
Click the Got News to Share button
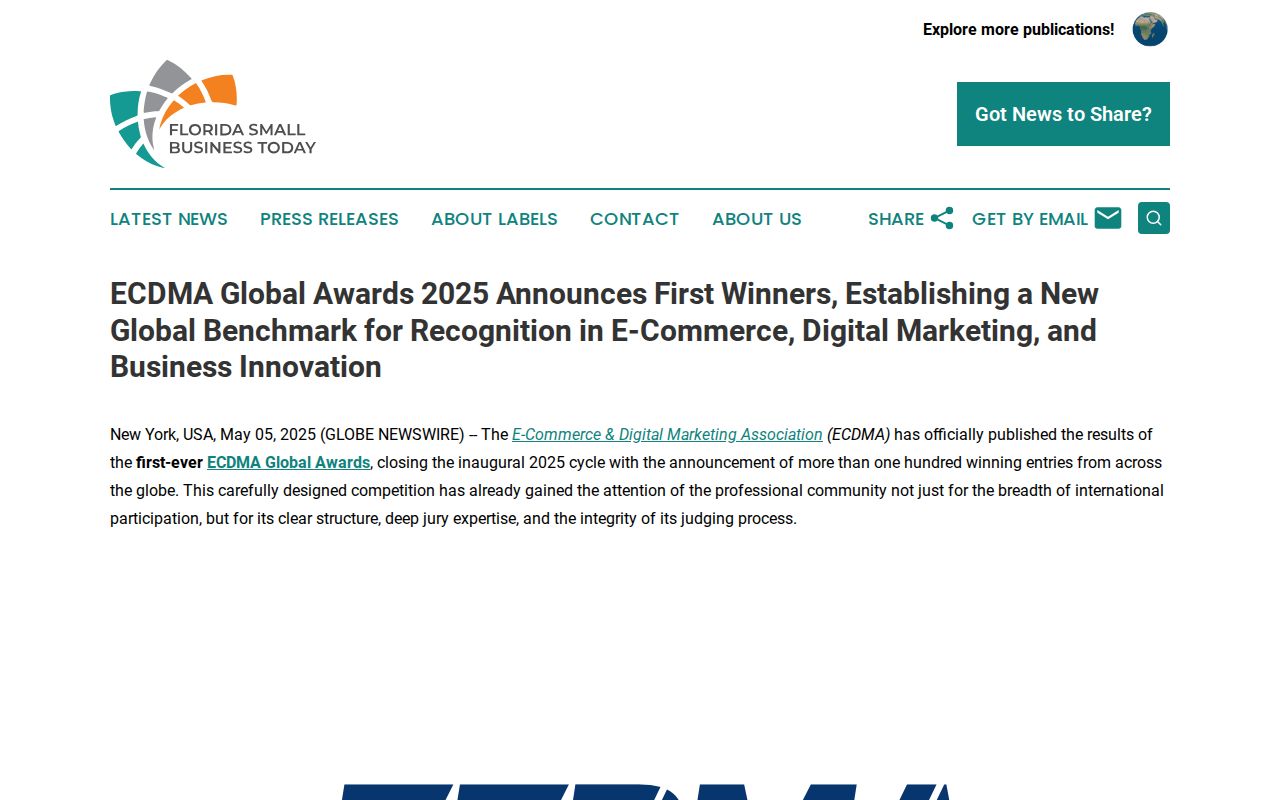click(x=1063, y=114)
